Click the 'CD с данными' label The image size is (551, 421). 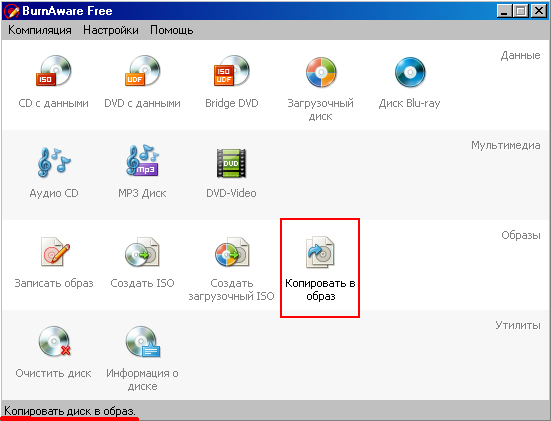pos(53,103)
